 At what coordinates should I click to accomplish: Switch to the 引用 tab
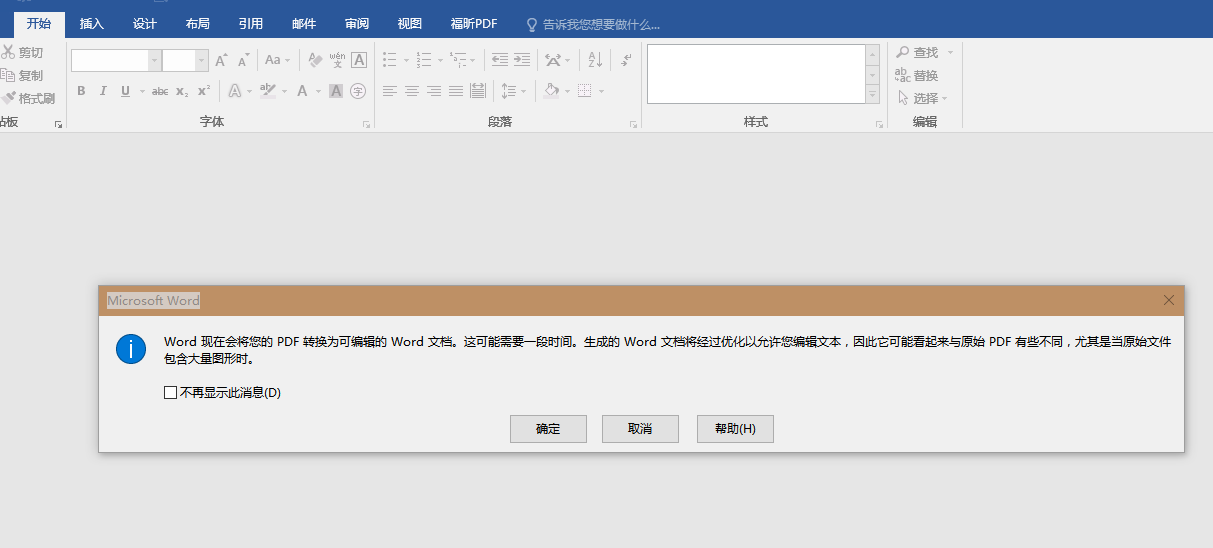(x=251, y=24)
